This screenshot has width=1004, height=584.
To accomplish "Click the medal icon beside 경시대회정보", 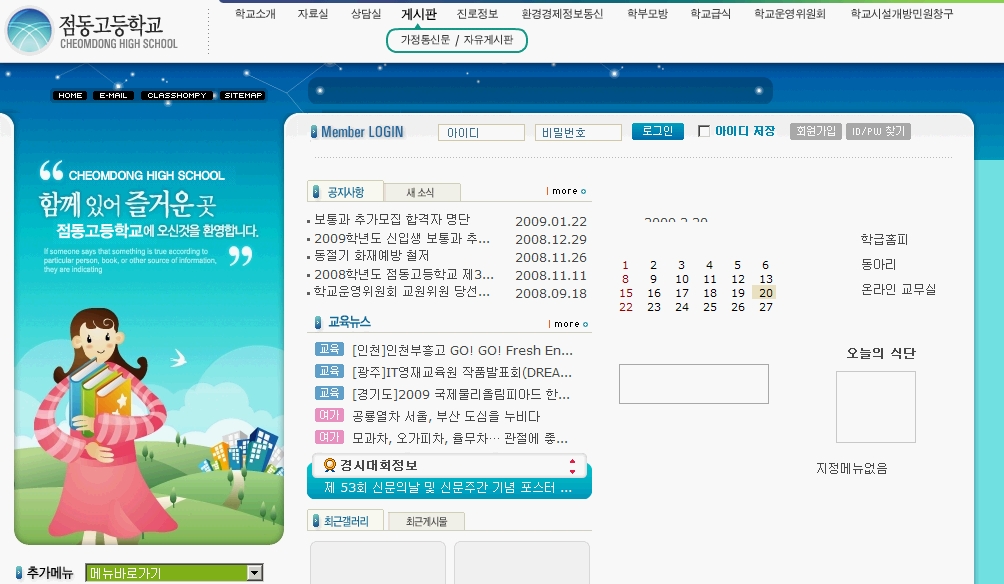I will (x=329, y=465).
